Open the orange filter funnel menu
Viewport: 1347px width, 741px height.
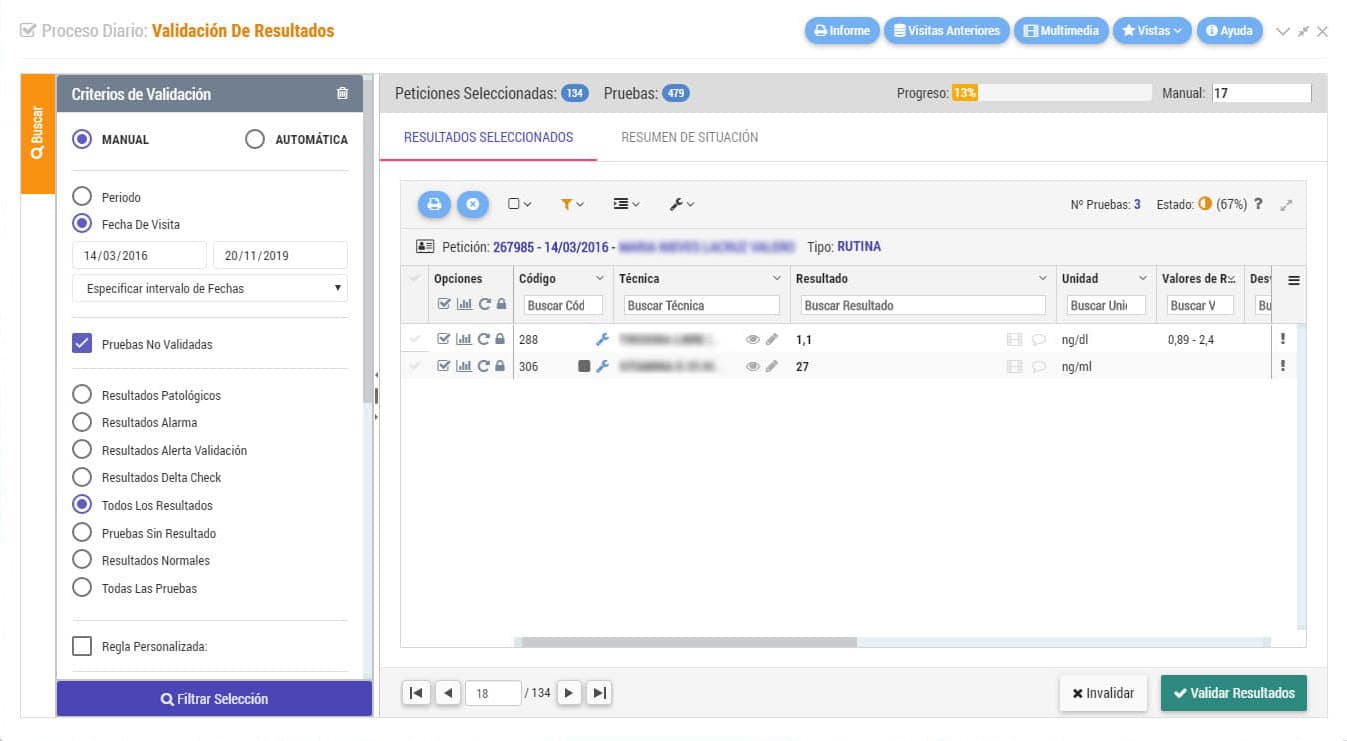pos(572,204)
